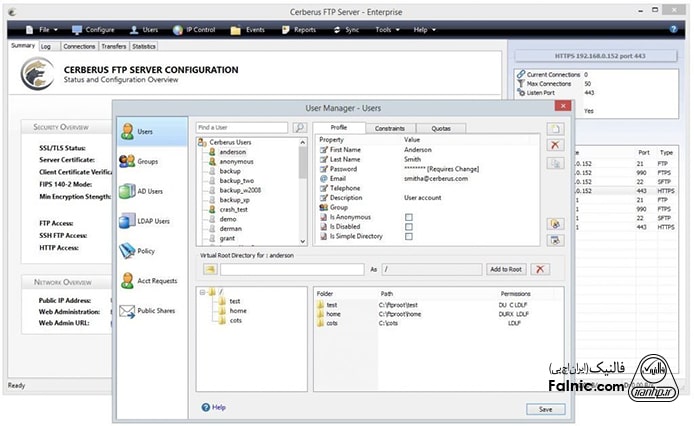Click browse folder icon for virtual root
The height and width of the screenshot is (426, 694).
click(x=210, y=270)
